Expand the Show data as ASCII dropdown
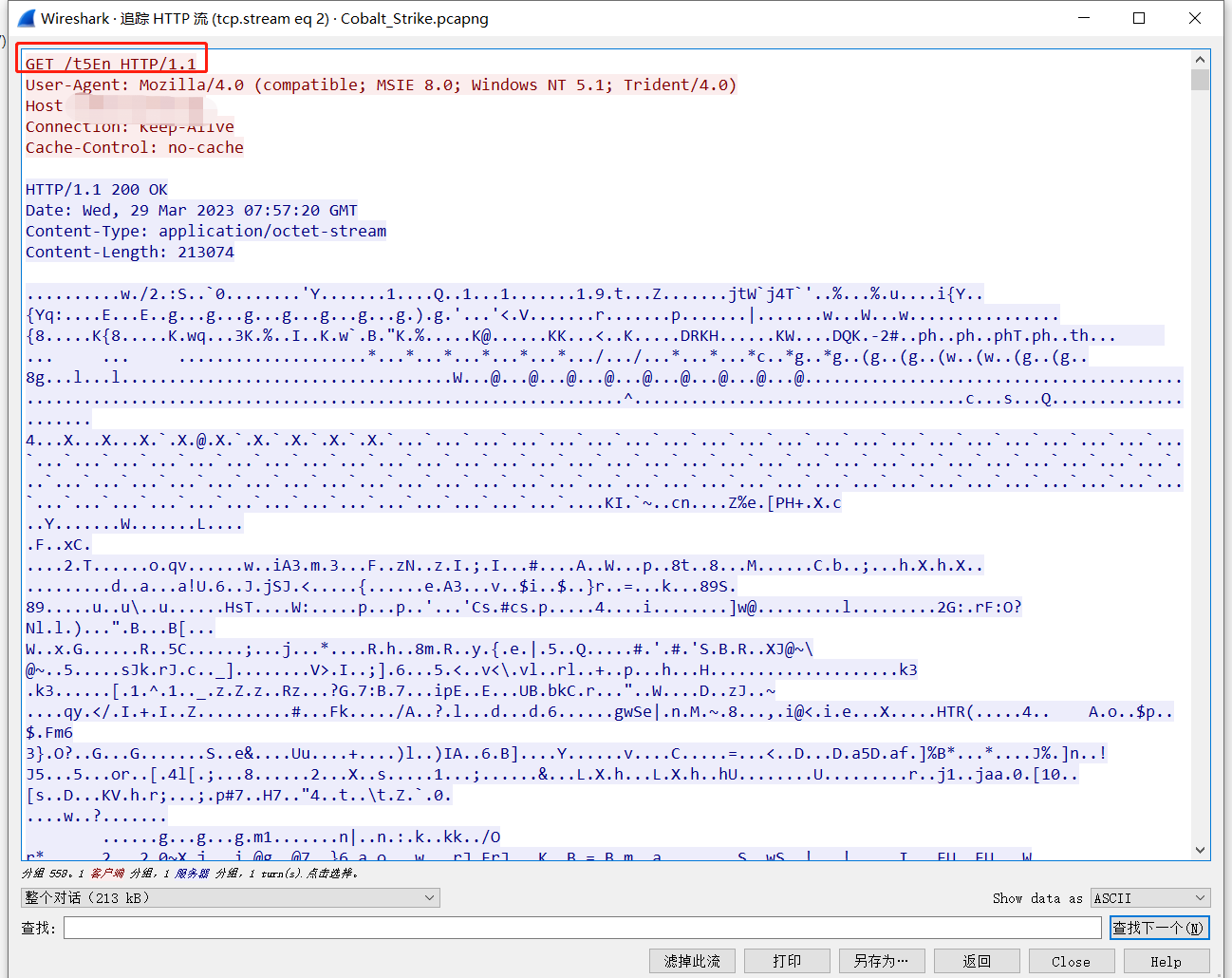The image size is (1232, 978). coord(1149,897)
